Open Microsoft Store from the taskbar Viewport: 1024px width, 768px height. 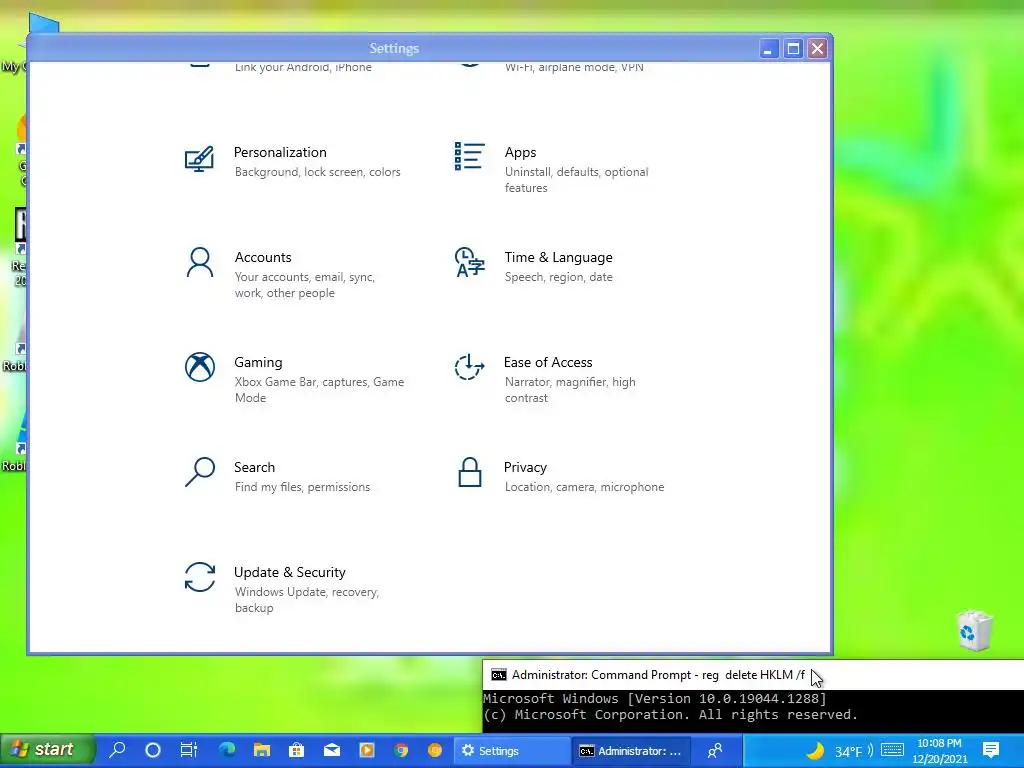click(297, 750)
